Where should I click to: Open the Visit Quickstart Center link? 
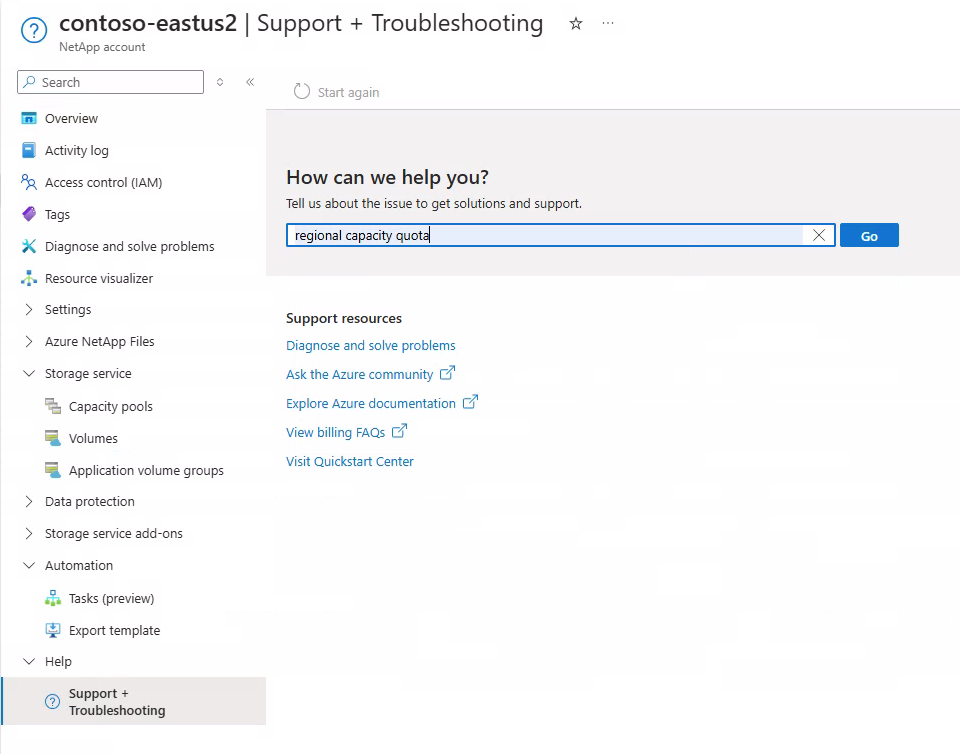click(349, 461)
